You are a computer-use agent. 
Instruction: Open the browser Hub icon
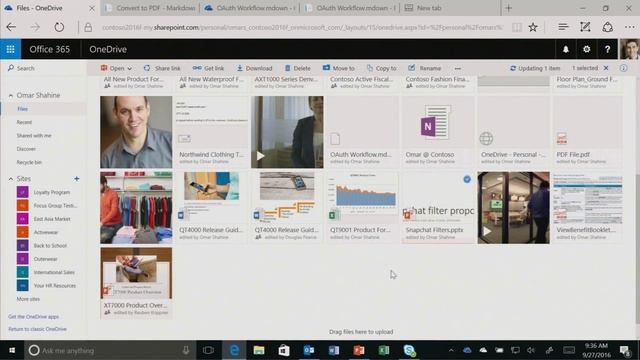[563, 27]
